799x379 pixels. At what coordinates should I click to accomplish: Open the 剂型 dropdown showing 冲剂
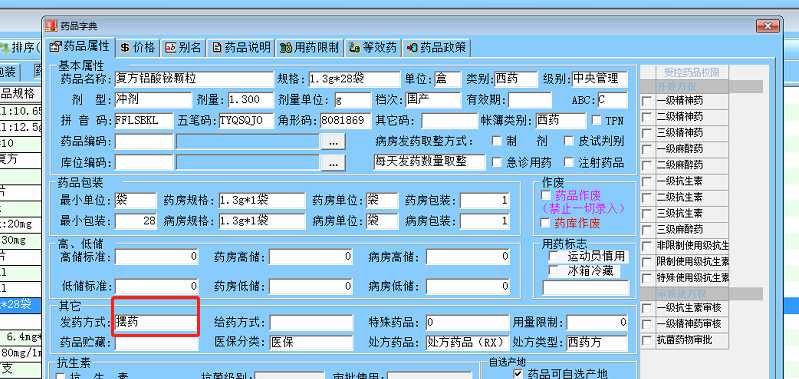tap(153, 99)
